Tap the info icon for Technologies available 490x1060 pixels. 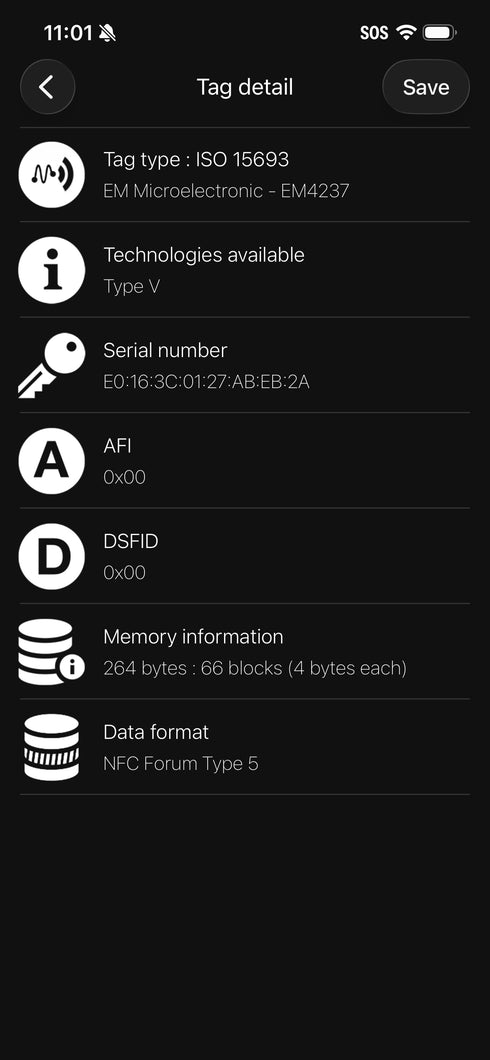coord(51,270)
